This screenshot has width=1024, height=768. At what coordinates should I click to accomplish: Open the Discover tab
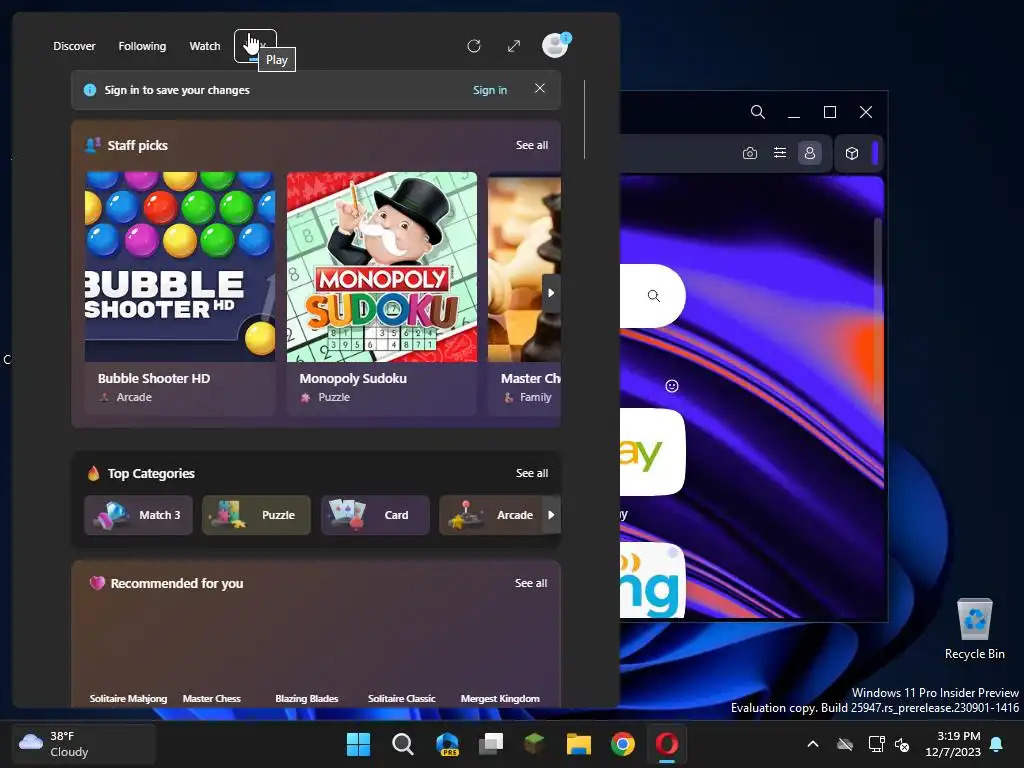tap(74, 46)
